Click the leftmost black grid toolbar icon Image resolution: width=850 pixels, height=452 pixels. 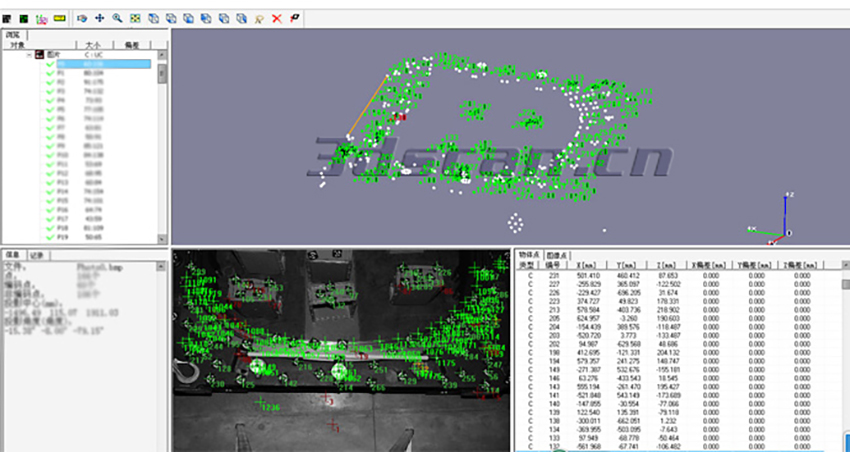point(7,18)
